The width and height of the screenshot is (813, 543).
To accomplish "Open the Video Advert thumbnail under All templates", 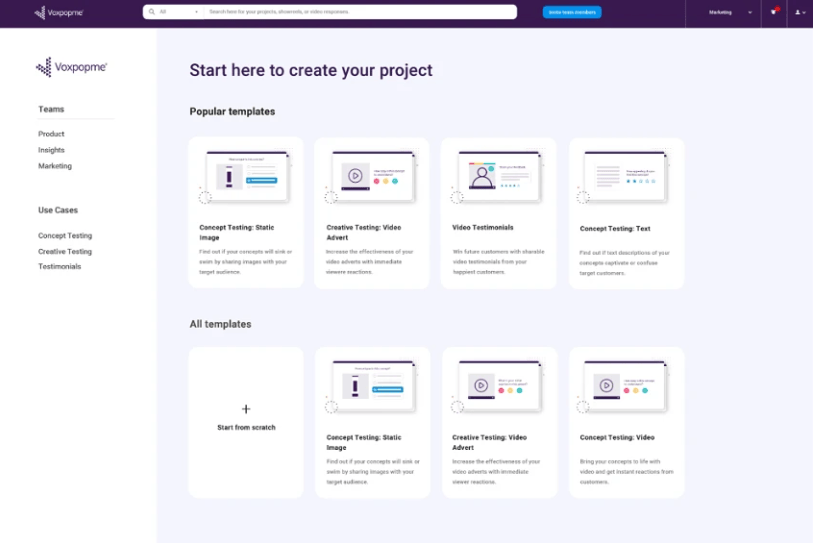I will (x=498, y=386).
